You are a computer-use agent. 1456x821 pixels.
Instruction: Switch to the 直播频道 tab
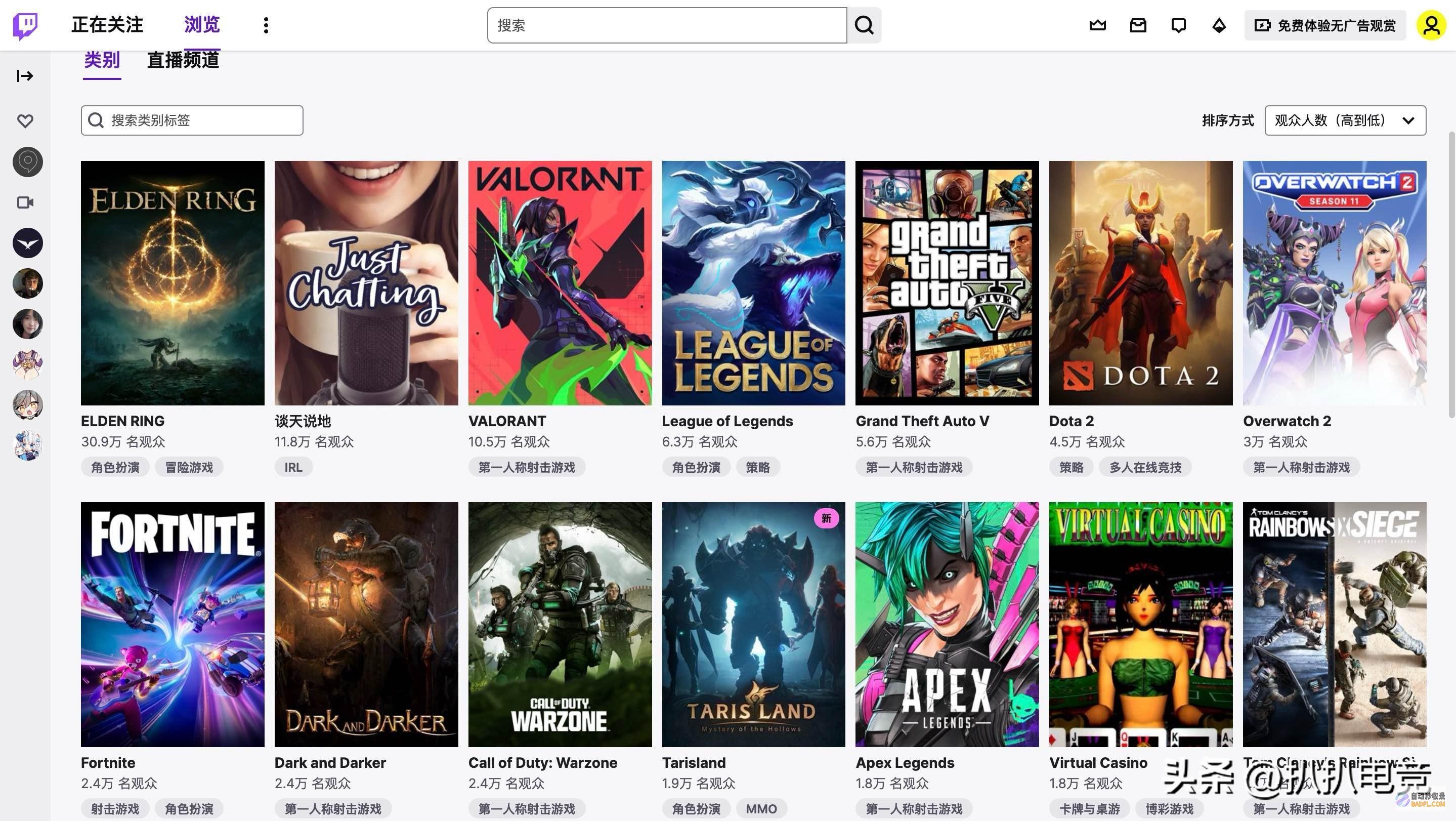(x=183, y=60)
